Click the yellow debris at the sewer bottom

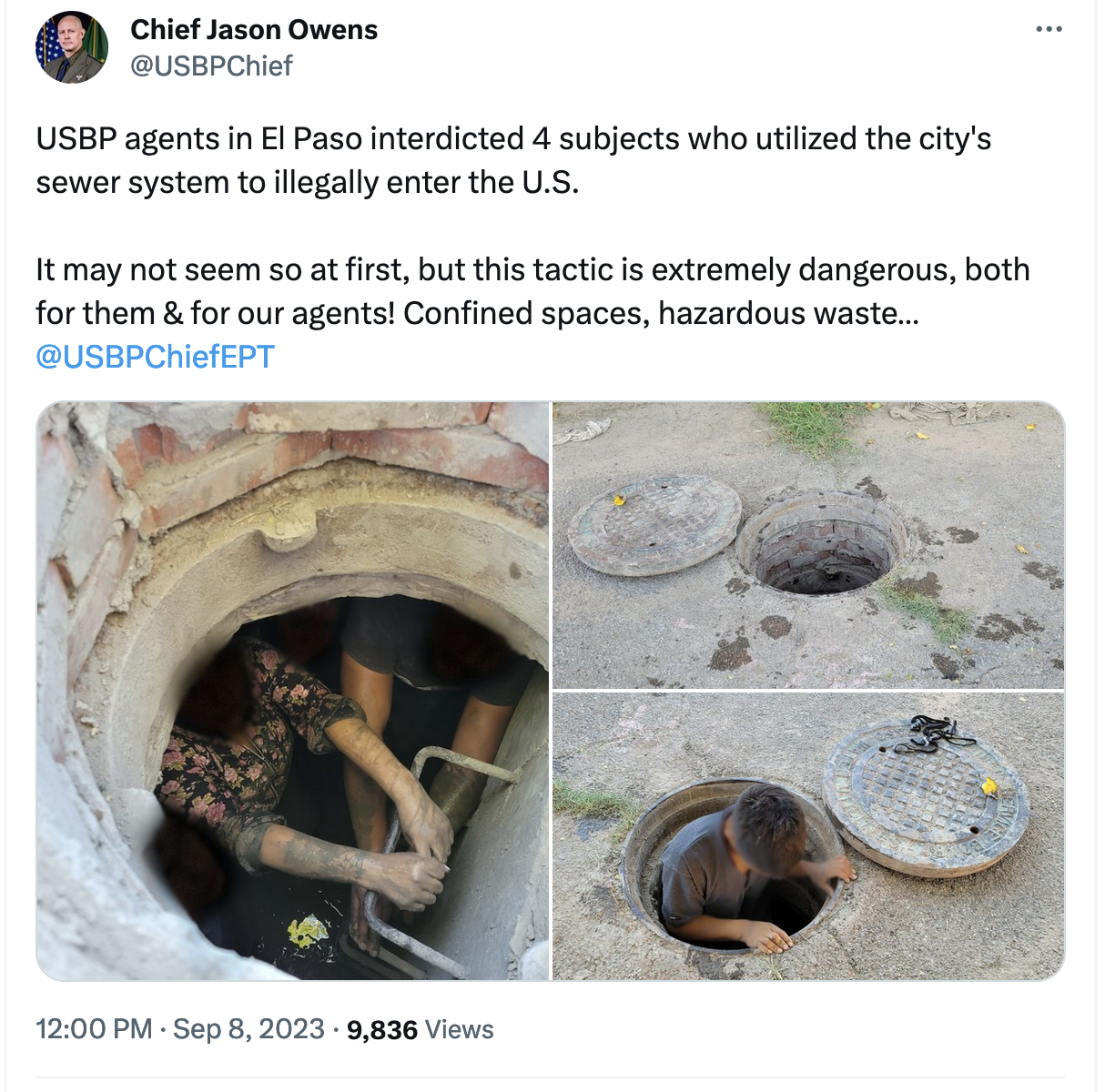click(307, 929)
